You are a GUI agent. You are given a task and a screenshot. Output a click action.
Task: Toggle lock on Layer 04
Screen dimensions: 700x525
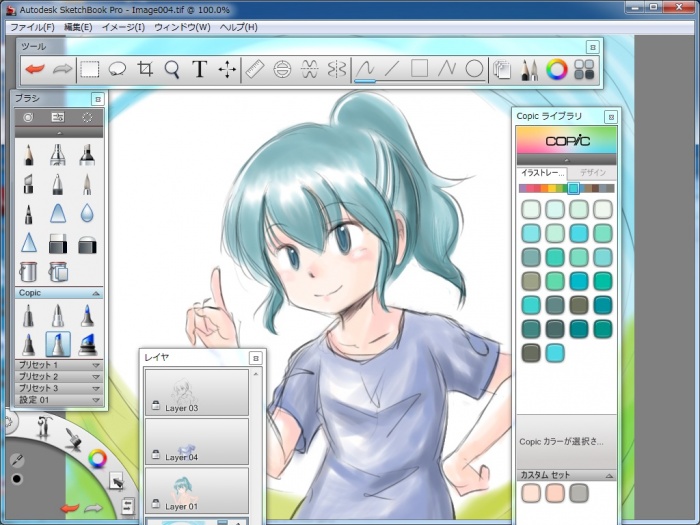(x=156, y=454)
